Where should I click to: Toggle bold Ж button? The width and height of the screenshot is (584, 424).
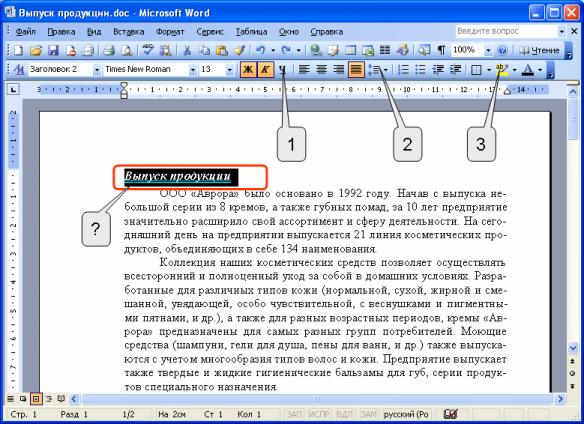248,69
